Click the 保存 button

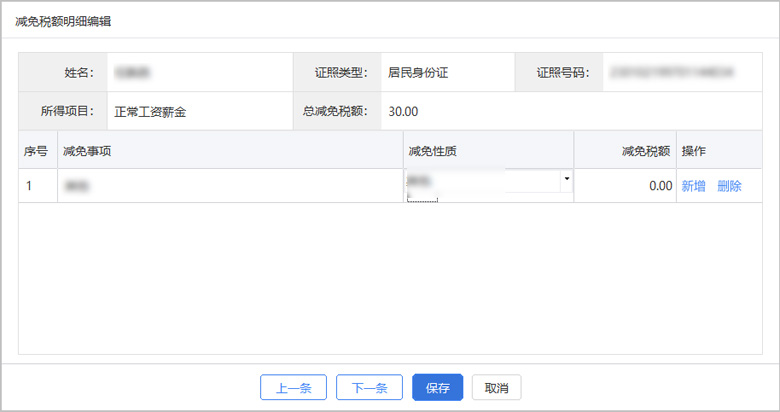pyautogui.click(x=437, y=388)
